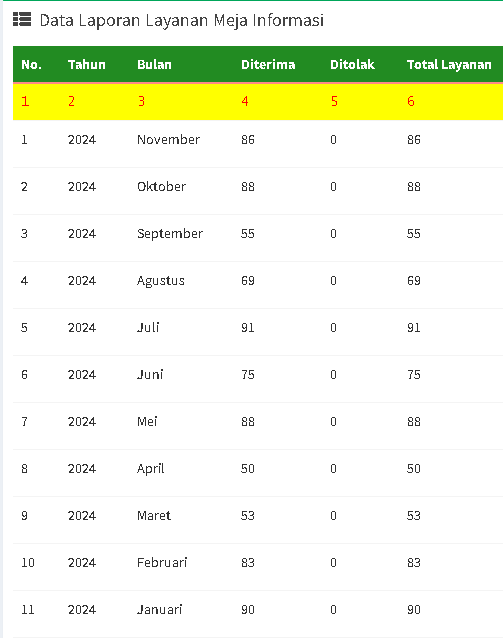This screenshot has height=638, width=503.
Task: Click the Bulan column header
Action: point(154,65)
